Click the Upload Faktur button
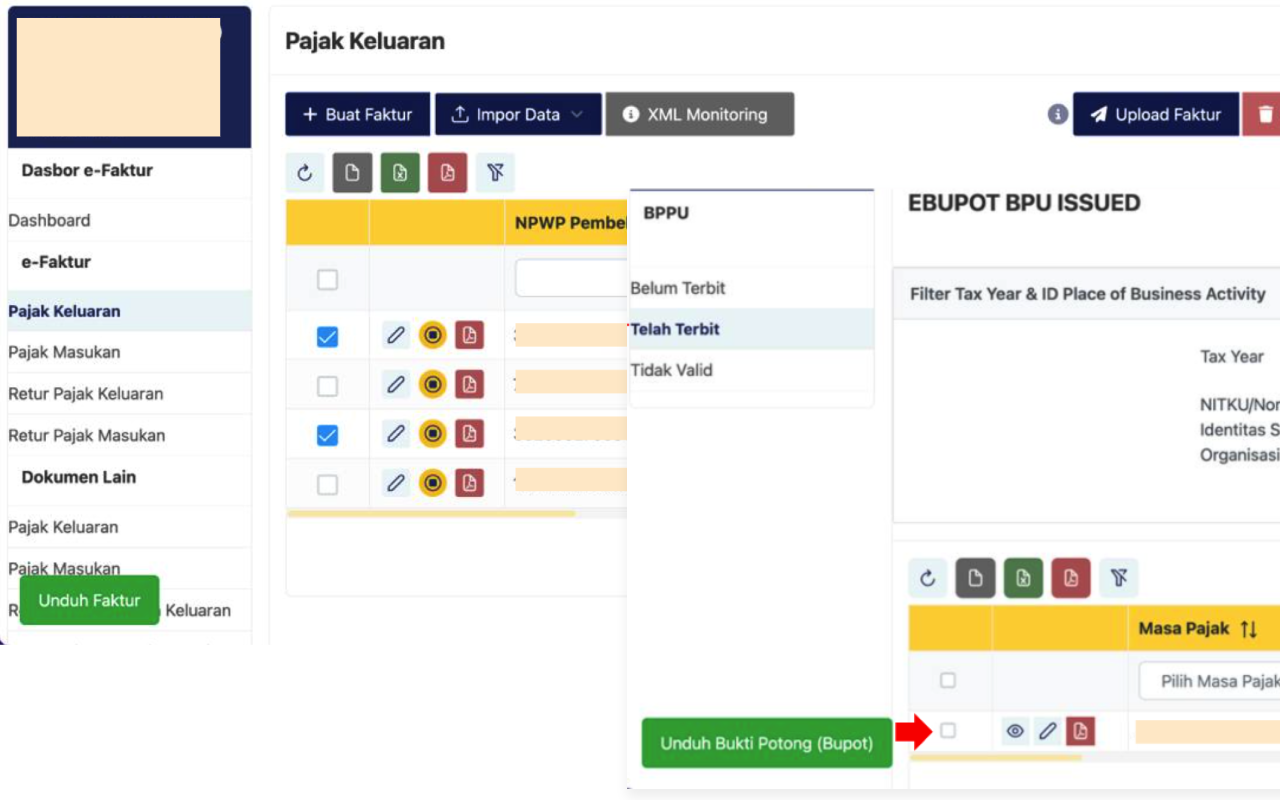The image size is (1280, 800). click(x=1156, y=114)
